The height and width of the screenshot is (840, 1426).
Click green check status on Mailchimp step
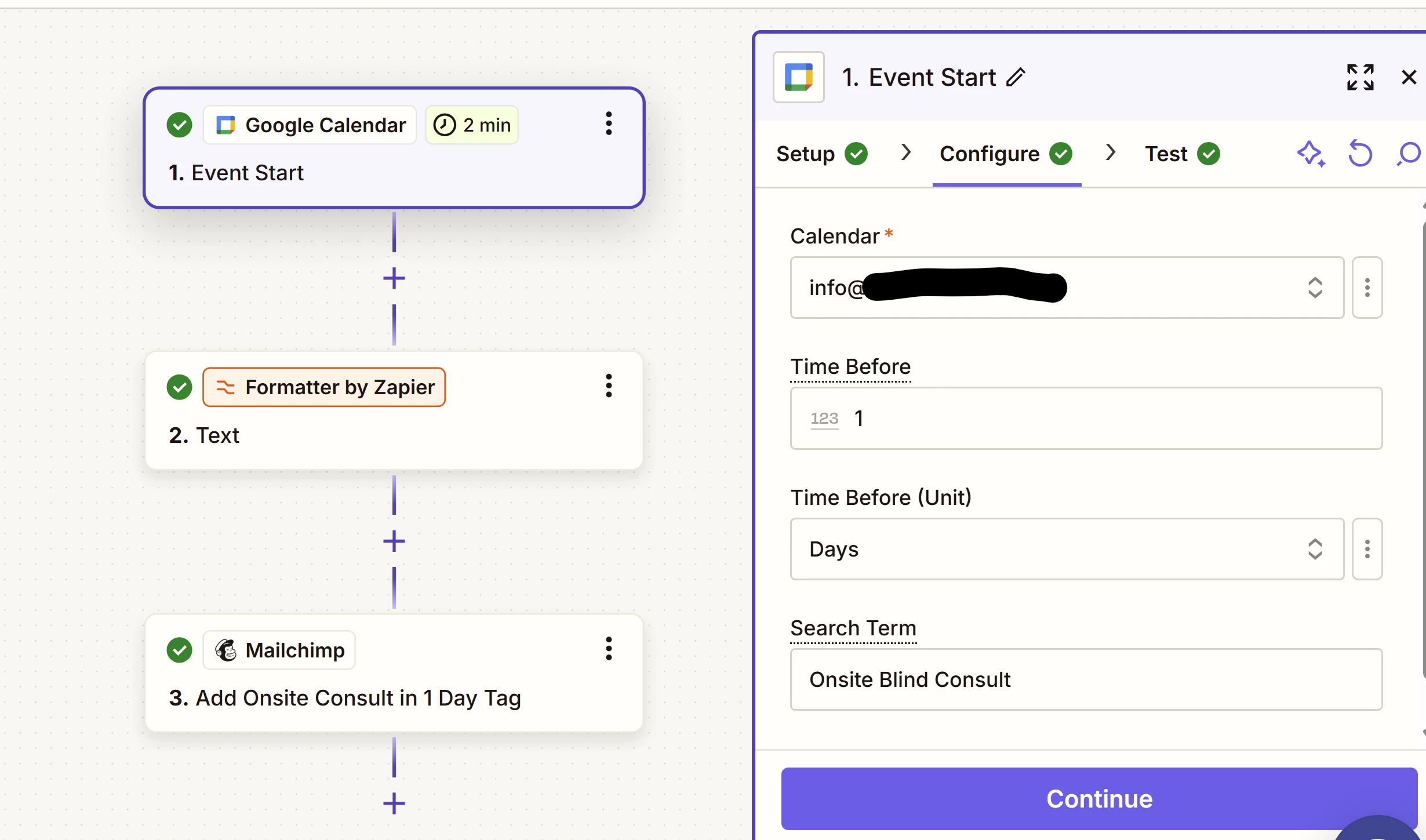point(179,650)
